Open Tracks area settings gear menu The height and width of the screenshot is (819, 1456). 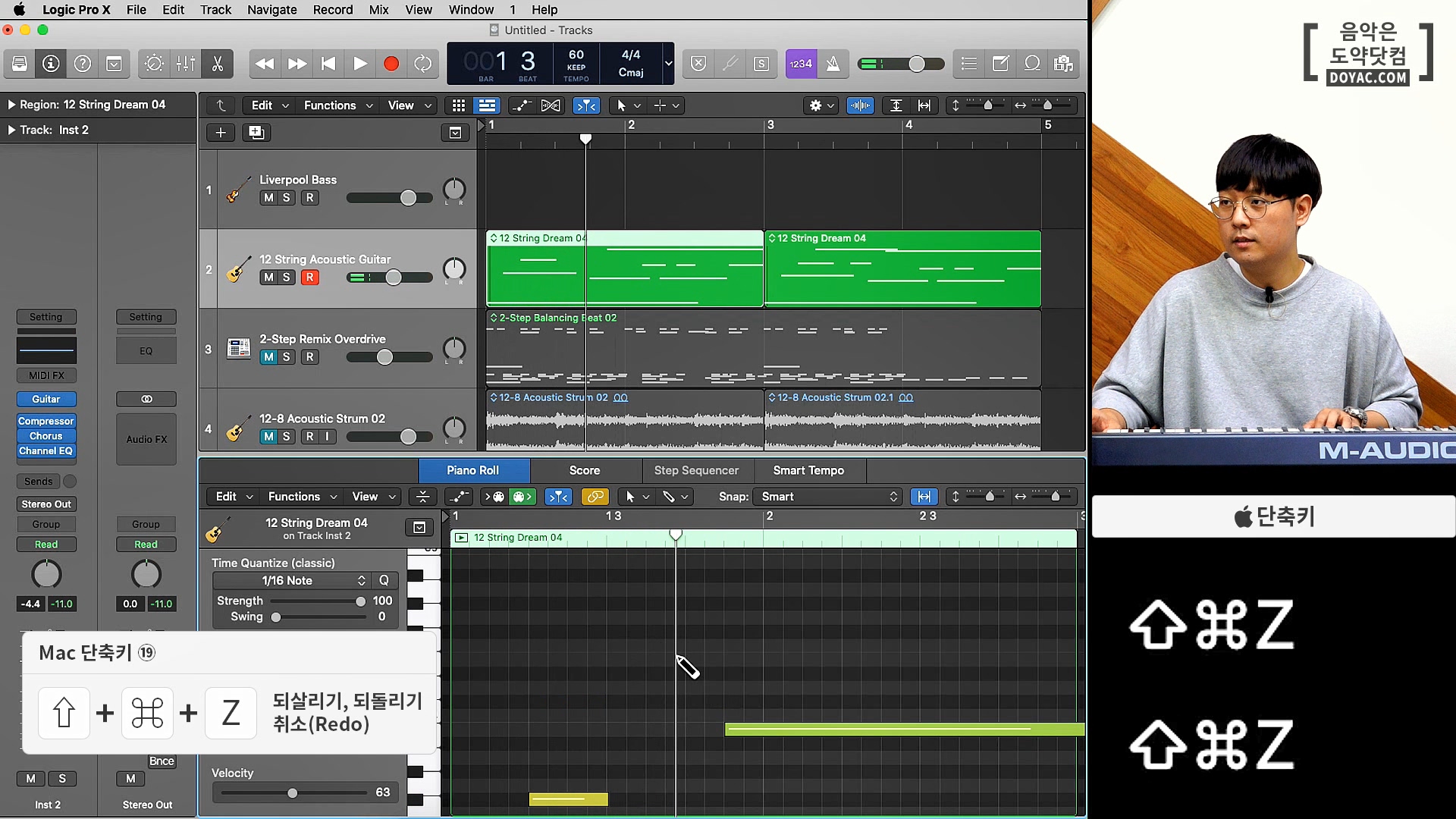[822, 105]
